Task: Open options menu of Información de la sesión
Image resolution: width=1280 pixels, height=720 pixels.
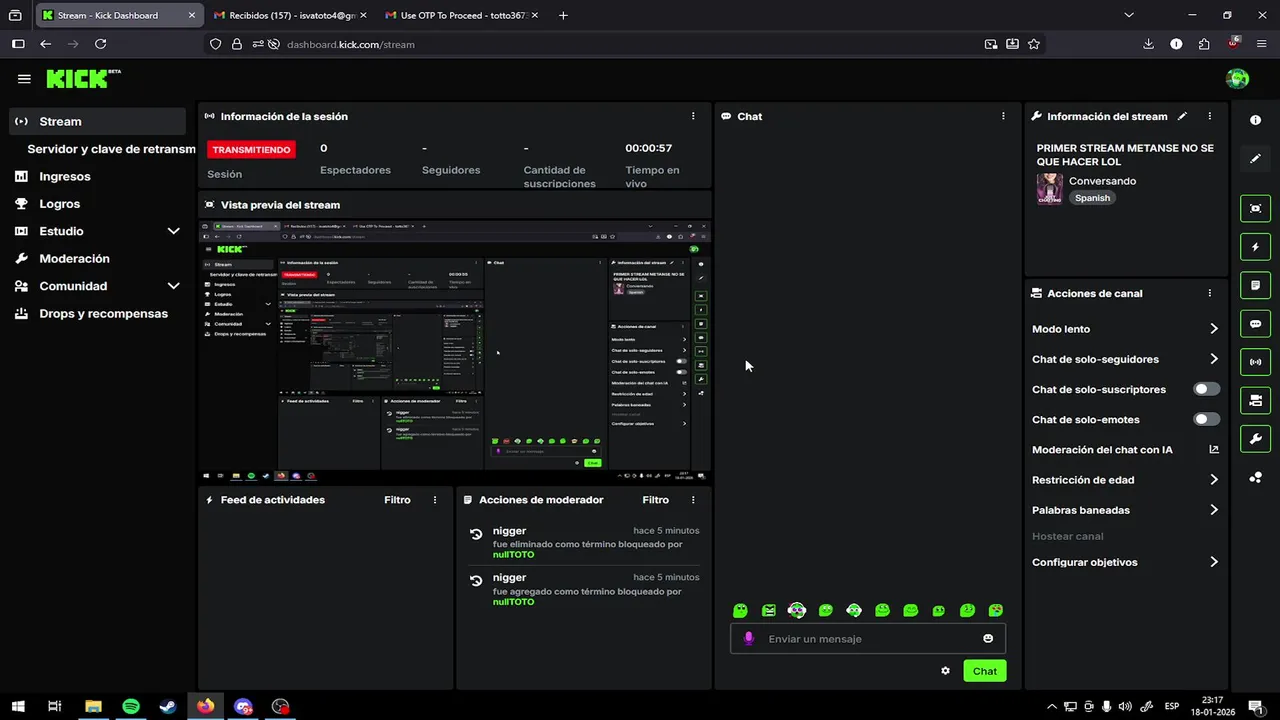Action: click(x=693, y=116)
